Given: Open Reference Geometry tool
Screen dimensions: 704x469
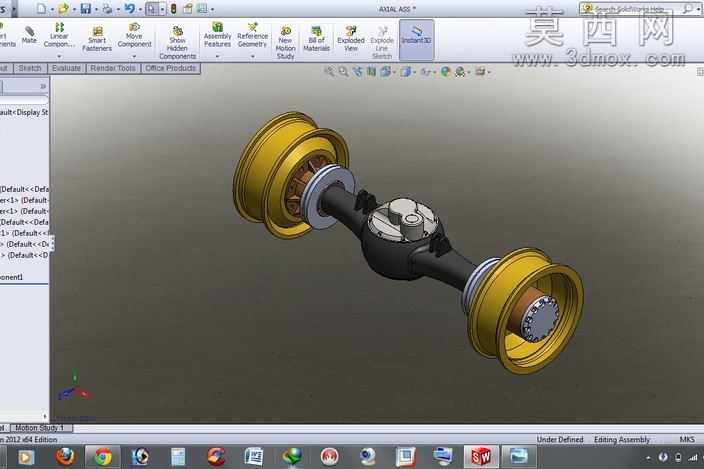Looking at the screenshot, I should (x=252, y=35).
